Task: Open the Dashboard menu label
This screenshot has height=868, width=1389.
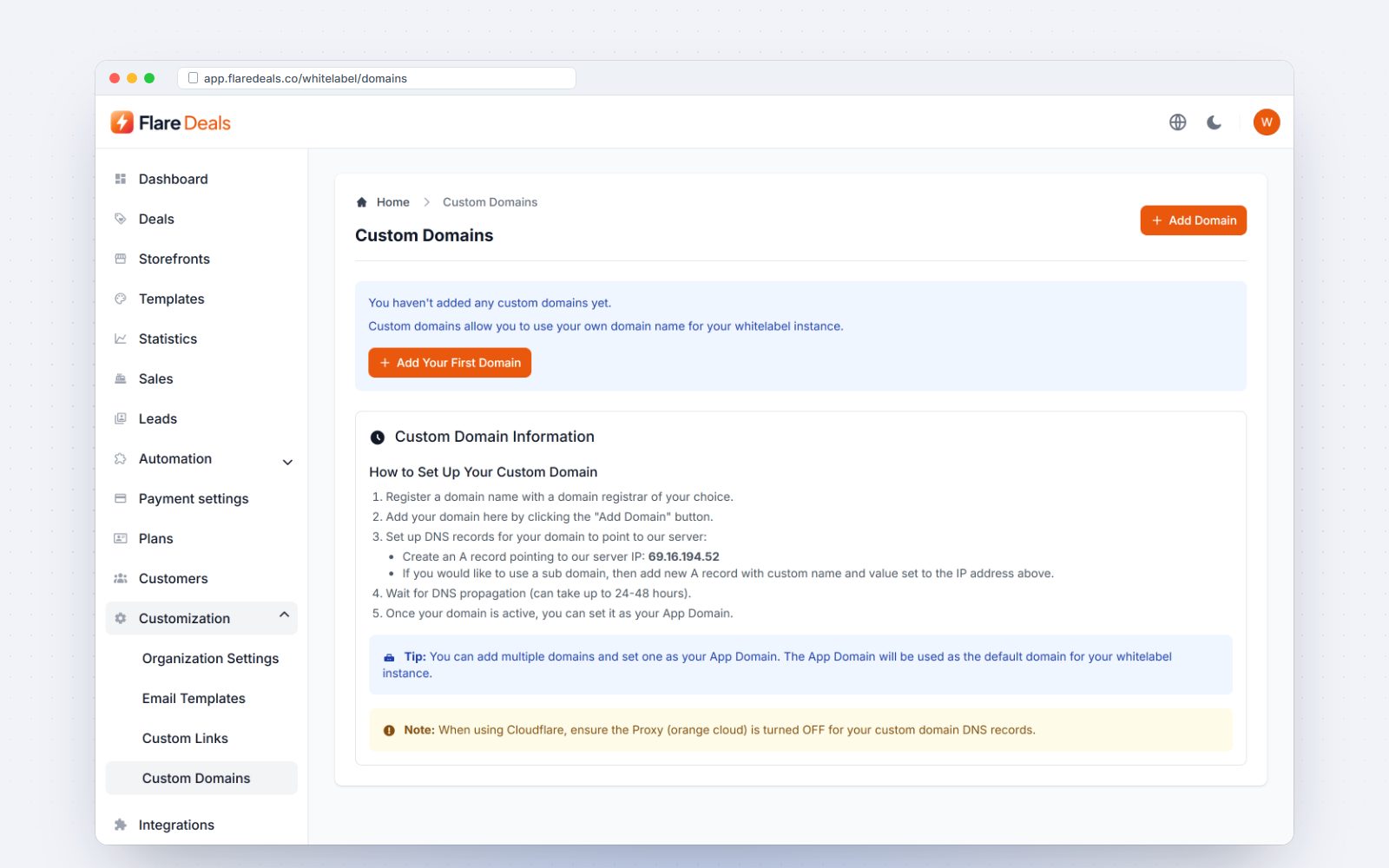Action: [x=174, y=179]
